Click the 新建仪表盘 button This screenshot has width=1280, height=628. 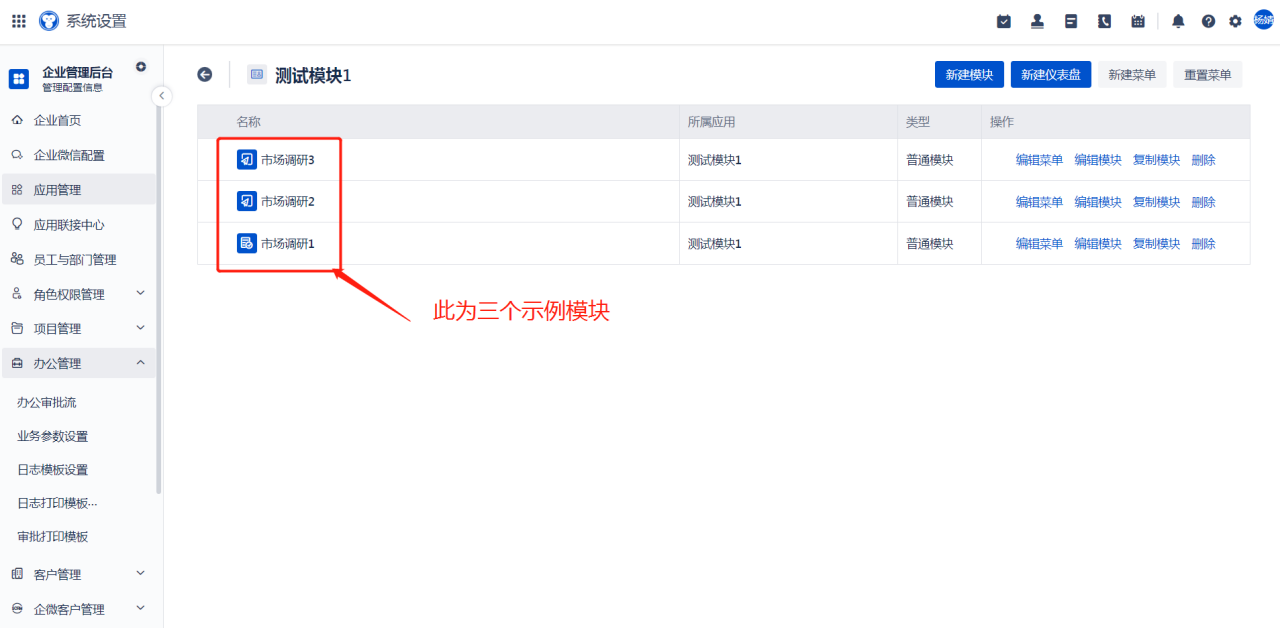click(1051, 75)
